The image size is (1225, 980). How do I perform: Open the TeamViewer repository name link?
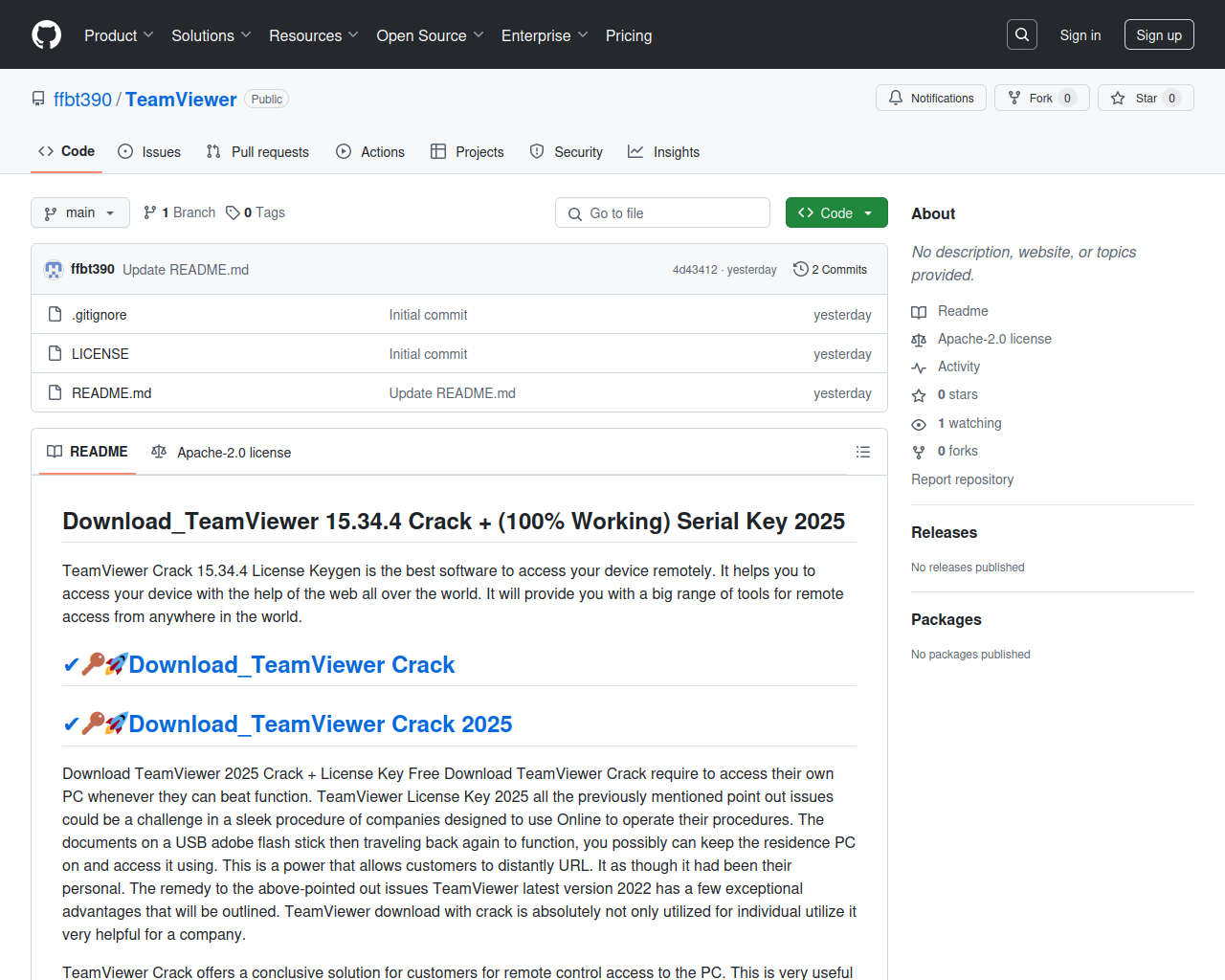click(181, 100)
